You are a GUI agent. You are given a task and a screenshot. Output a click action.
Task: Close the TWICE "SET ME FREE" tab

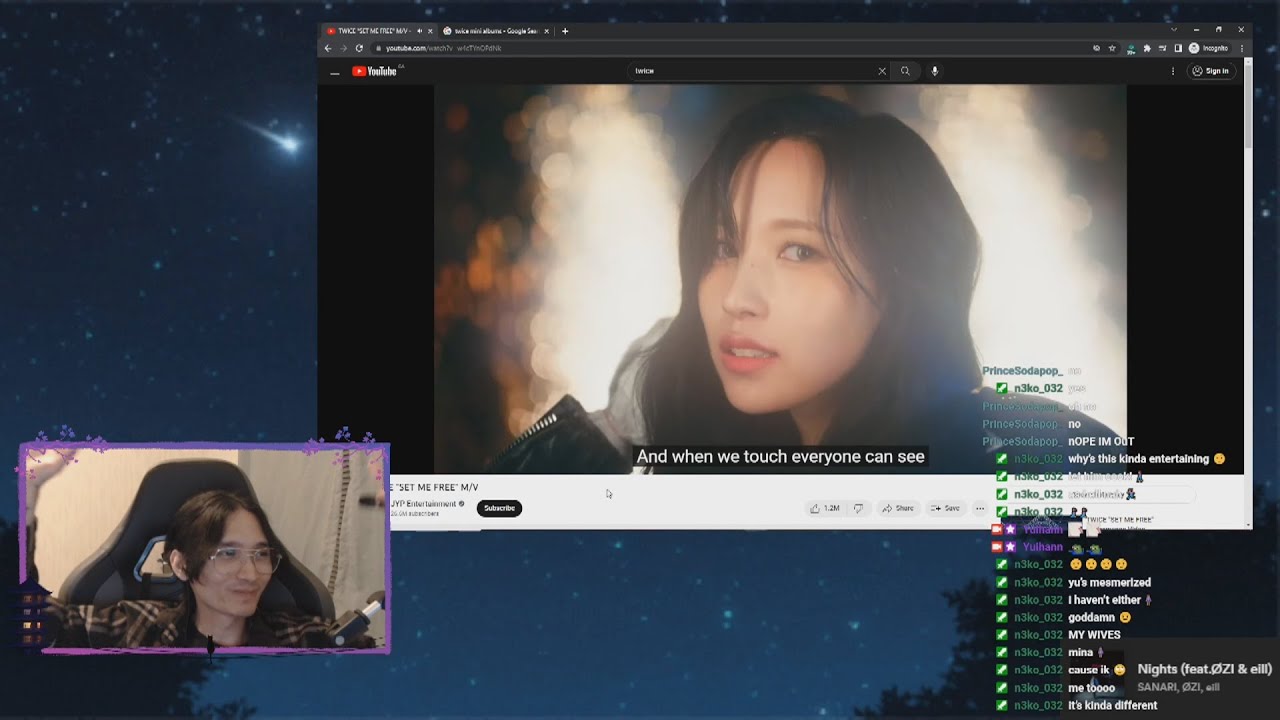point(430,31)
